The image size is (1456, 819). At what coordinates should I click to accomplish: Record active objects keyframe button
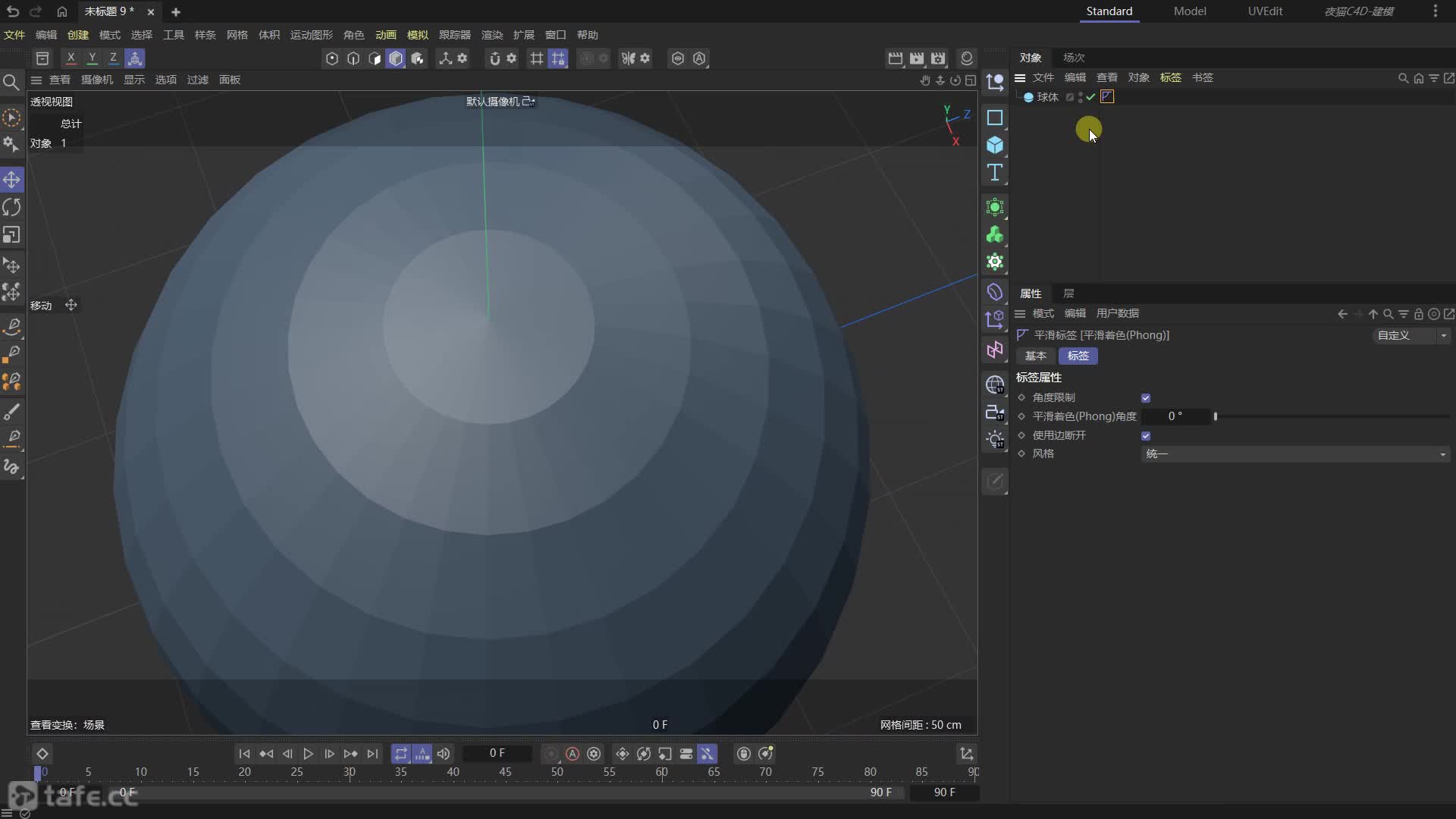[551, 754]
